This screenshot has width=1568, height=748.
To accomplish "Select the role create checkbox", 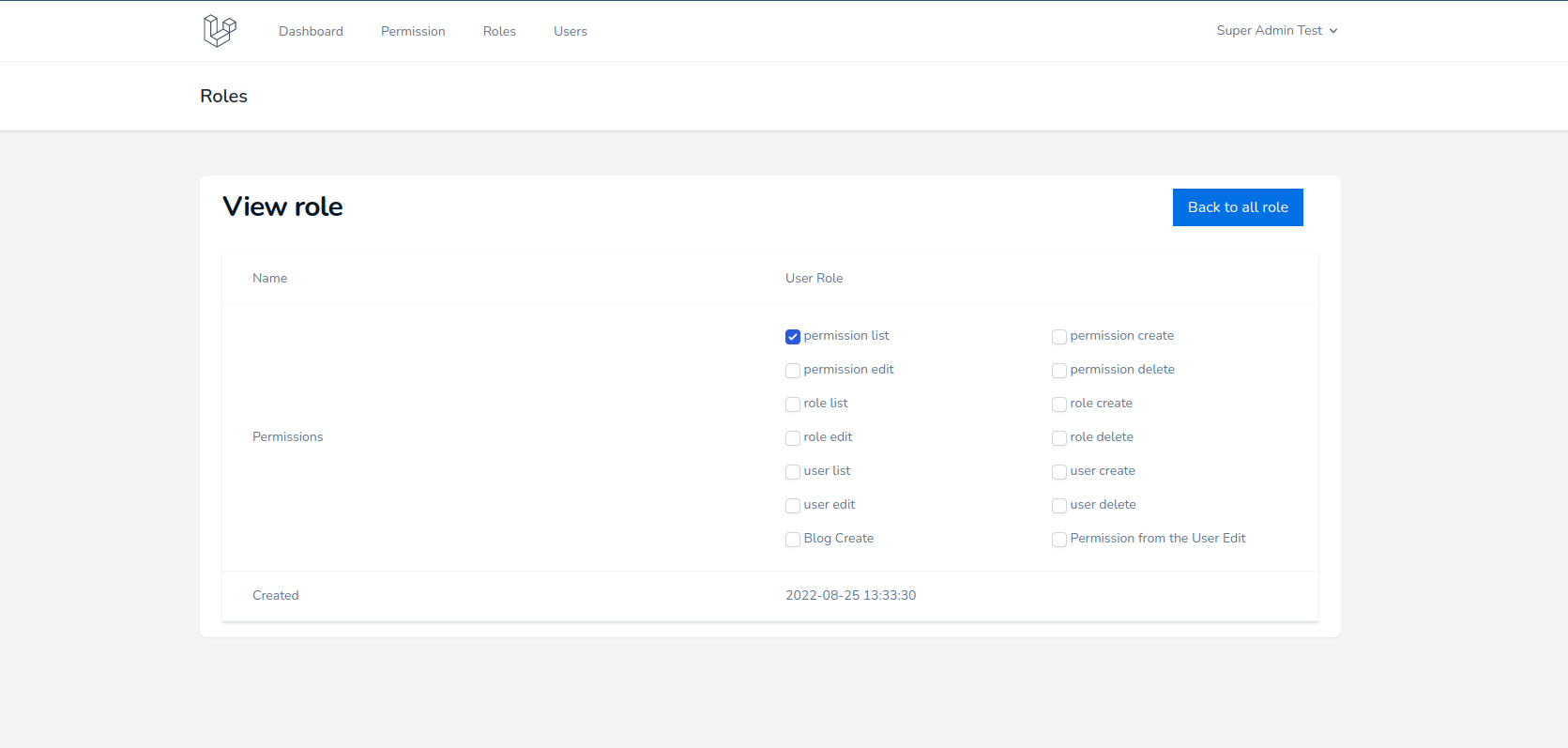I will click(x=1059, y=405).
